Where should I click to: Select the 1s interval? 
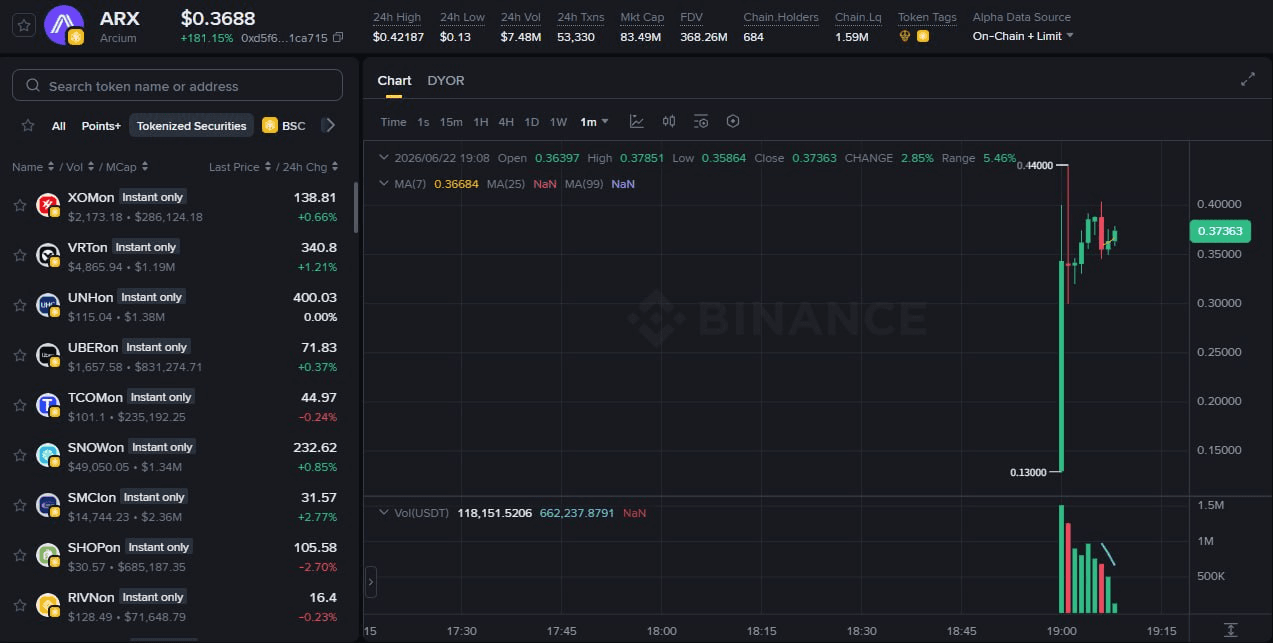coord(423,122)
